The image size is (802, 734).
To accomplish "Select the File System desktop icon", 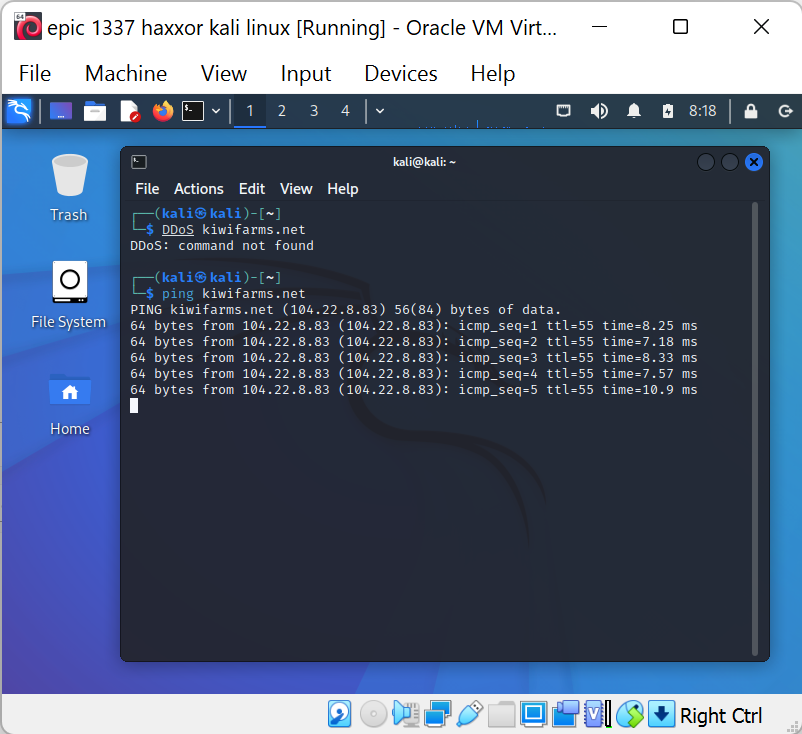I will point(69,295).
